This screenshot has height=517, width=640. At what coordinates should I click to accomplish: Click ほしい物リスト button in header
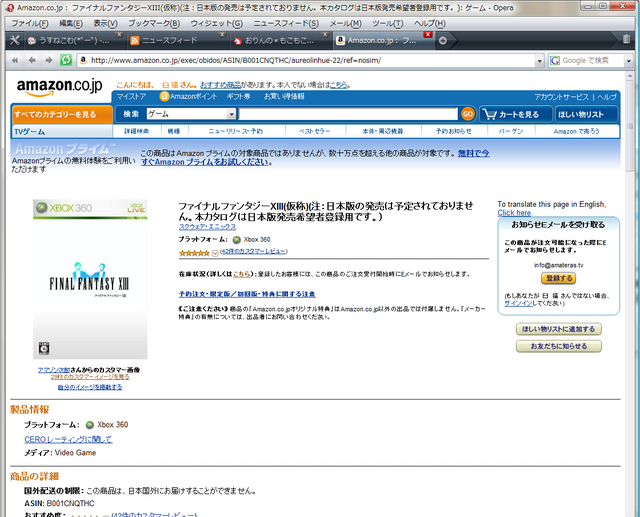(x=586, y=114)
